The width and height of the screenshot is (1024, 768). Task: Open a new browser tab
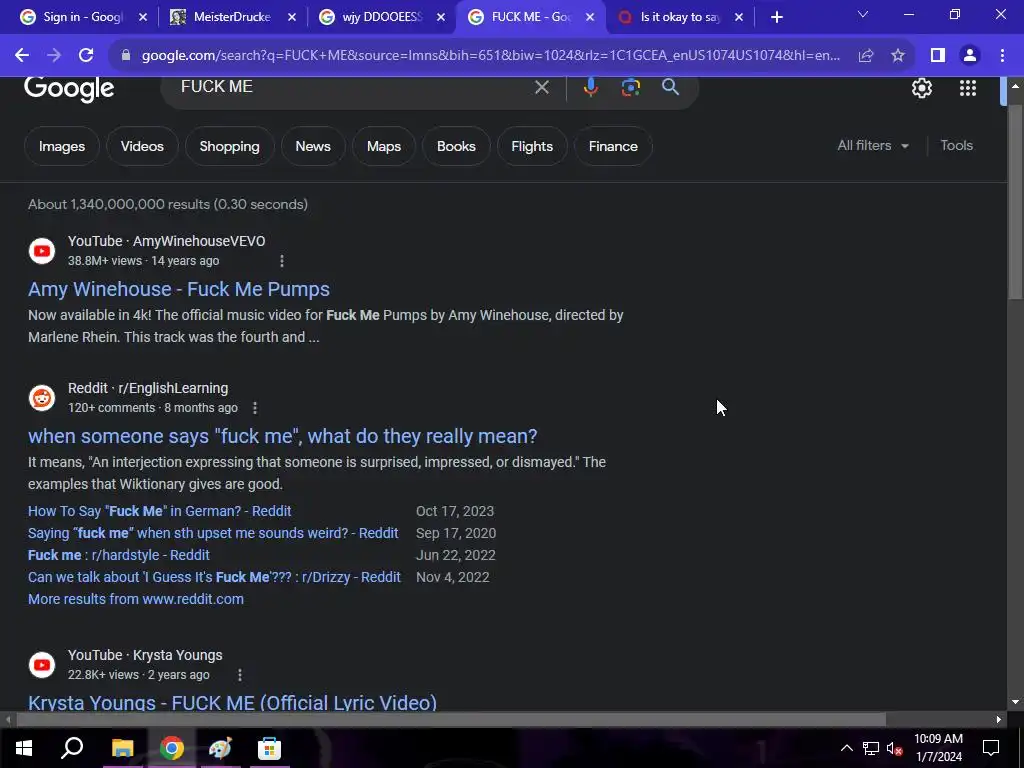pos(776,18)
